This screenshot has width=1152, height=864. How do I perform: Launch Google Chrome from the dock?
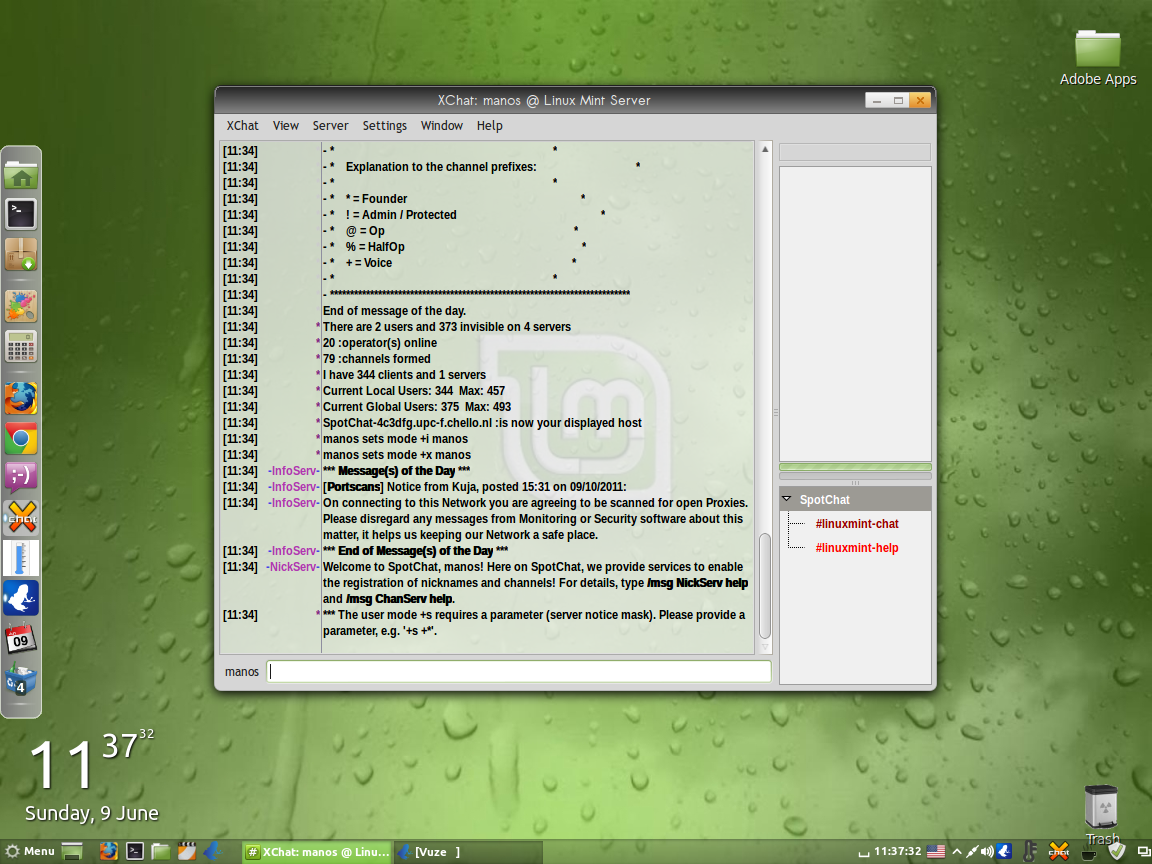point(21,439)
